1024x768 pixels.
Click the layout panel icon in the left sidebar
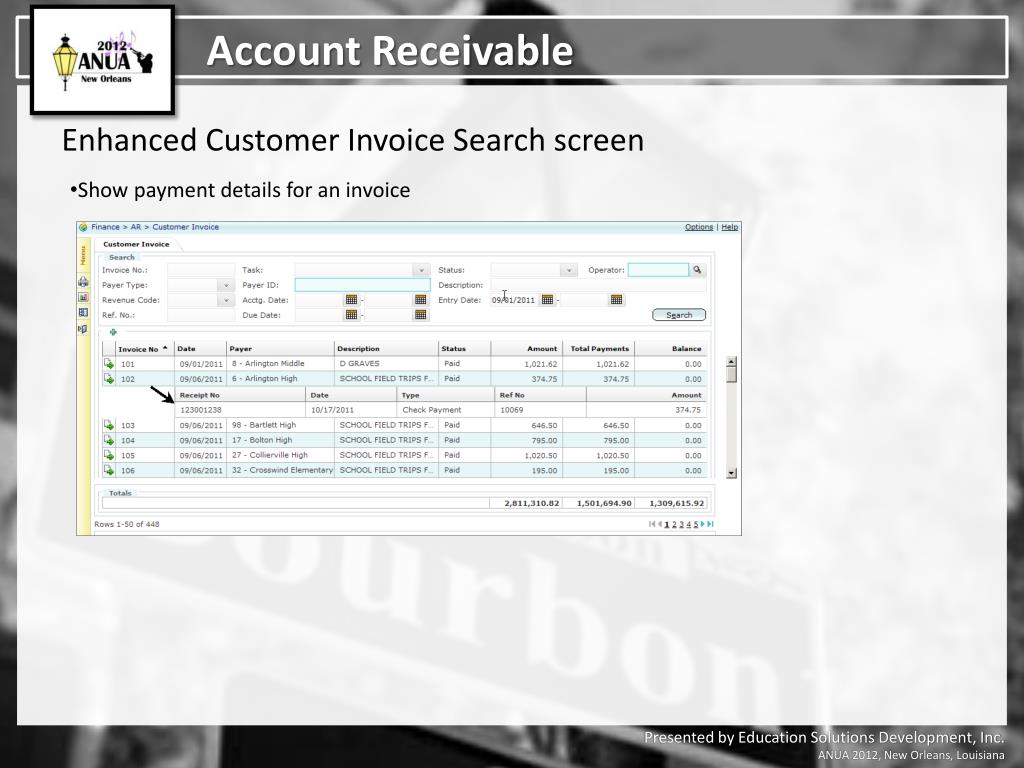point(84,313)
